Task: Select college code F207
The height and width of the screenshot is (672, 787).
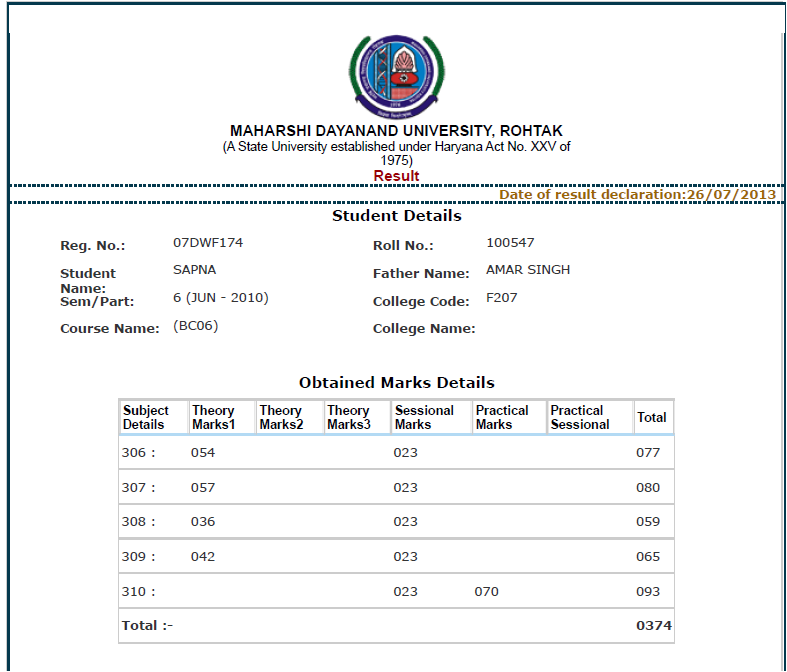Action: point(501,298)
